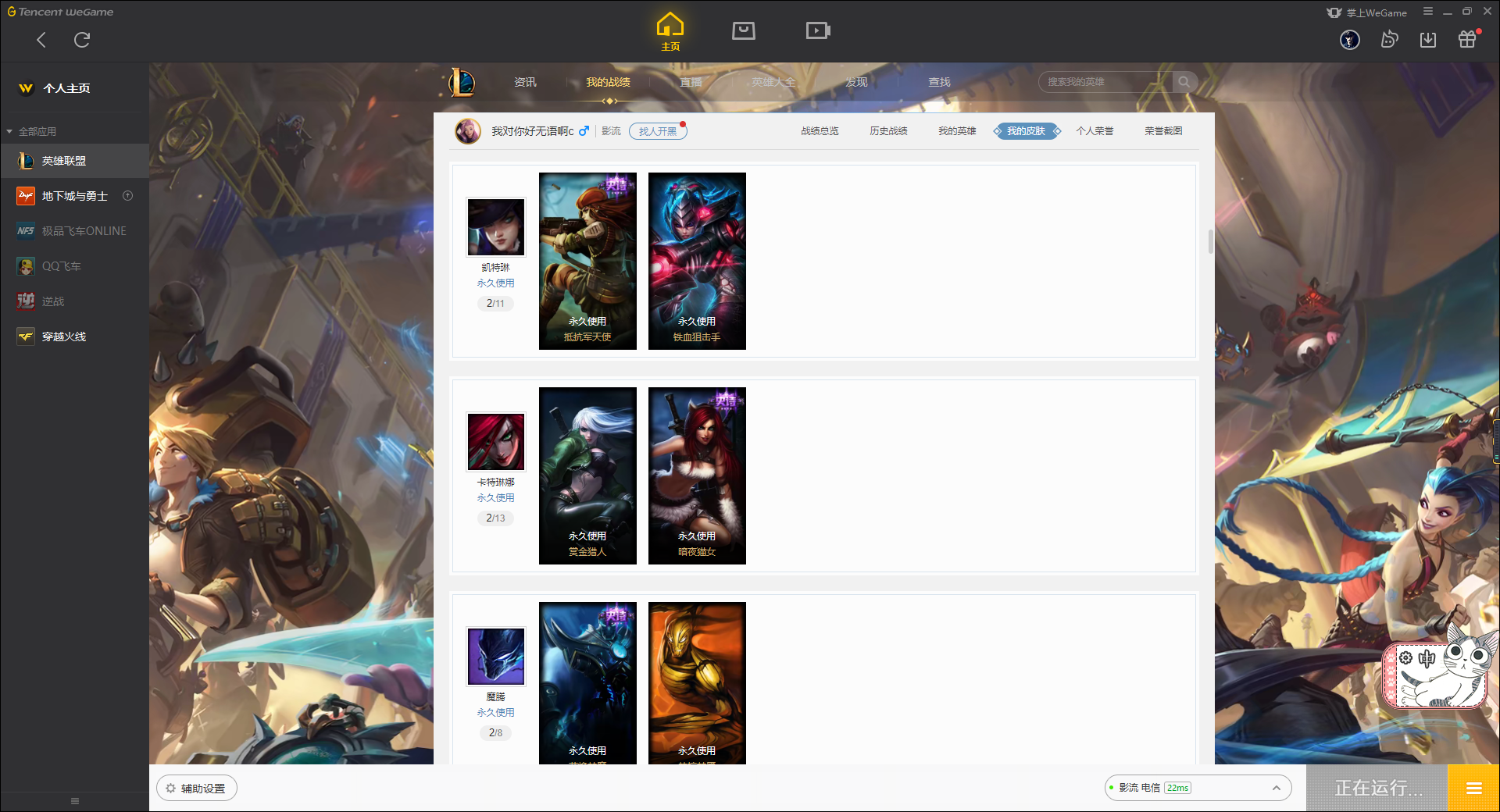Open the yellow menu button beside 正在运行
This screenshot has width=1500, height=812.
1474,789
